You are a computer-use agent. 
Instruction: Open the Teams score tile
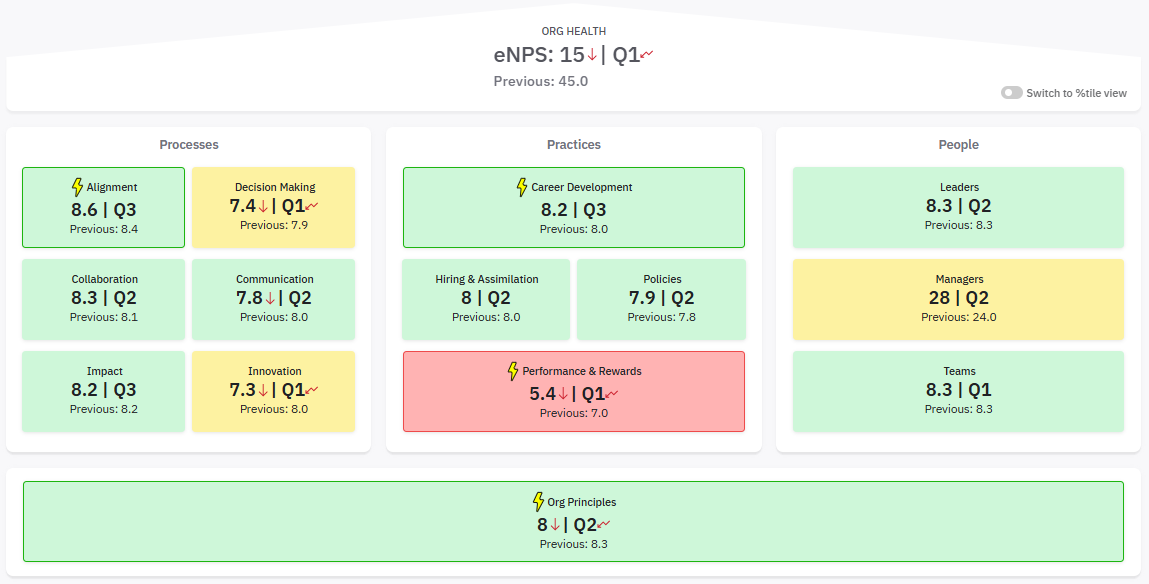pyautogui.click(x=958, y=390)
